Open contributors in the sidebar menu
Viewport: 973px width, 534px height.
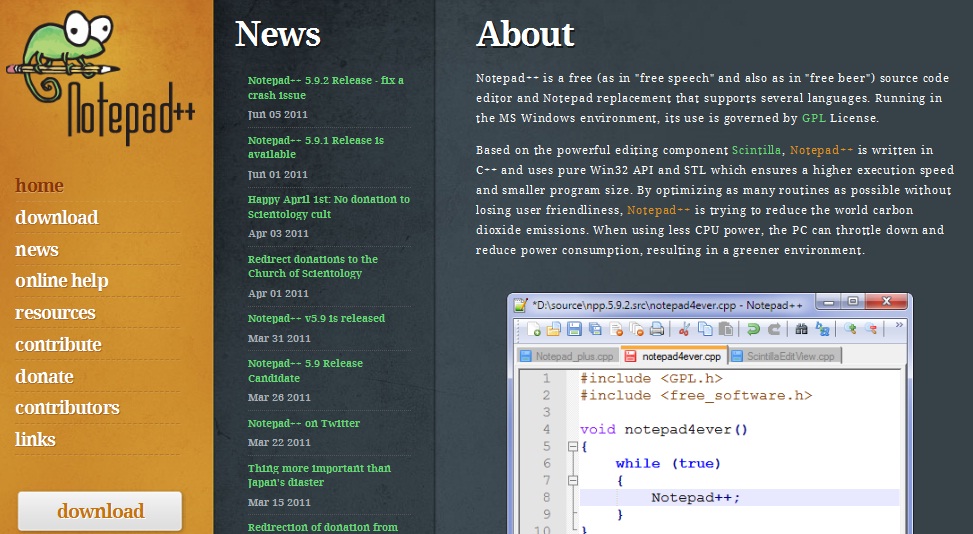click(68, 408)
